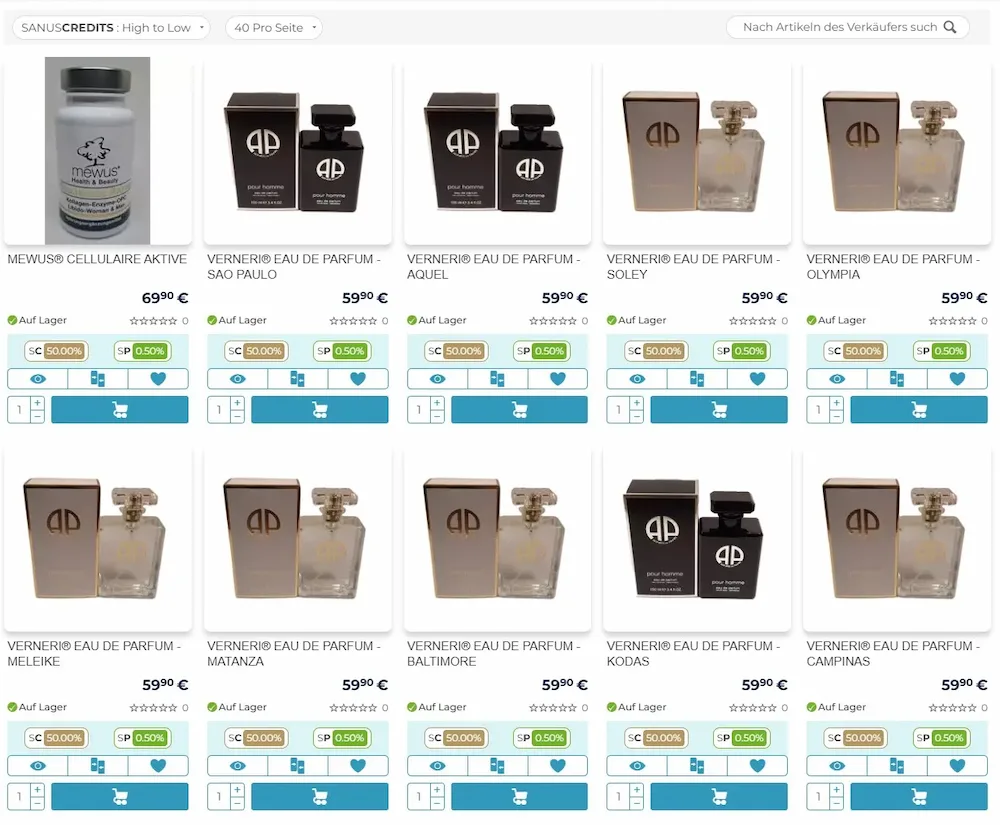Click the SC 50.00% badge on Verneri Kodas

point(656,738)
